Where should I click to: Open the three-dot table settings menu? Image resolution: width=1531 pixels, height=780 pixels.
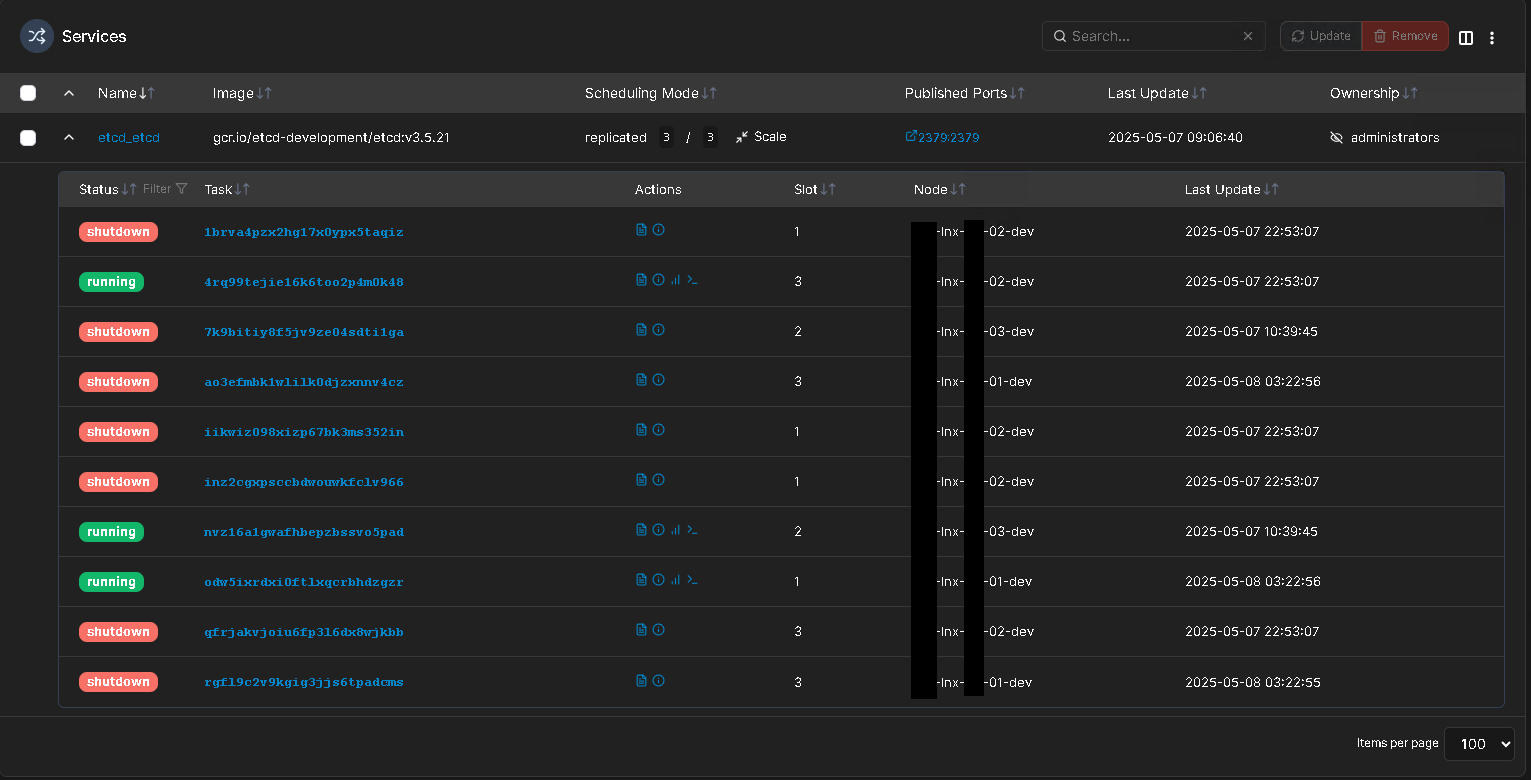[x=1492, y=37]
